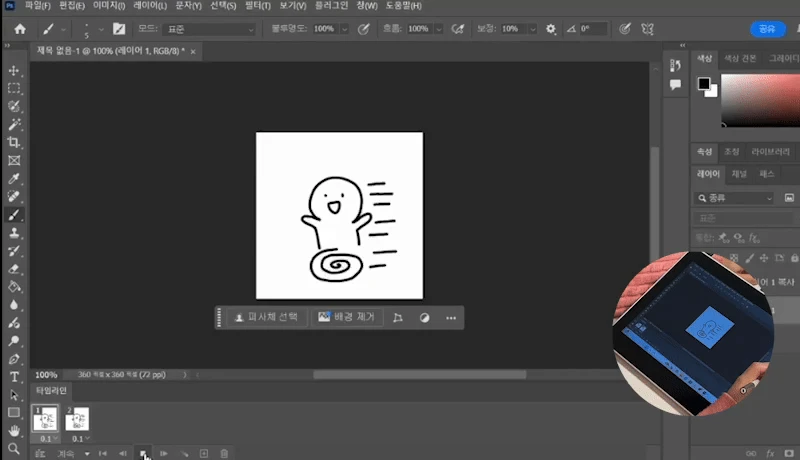
Task: Select the Hand tool
Action: pos(14,430)
